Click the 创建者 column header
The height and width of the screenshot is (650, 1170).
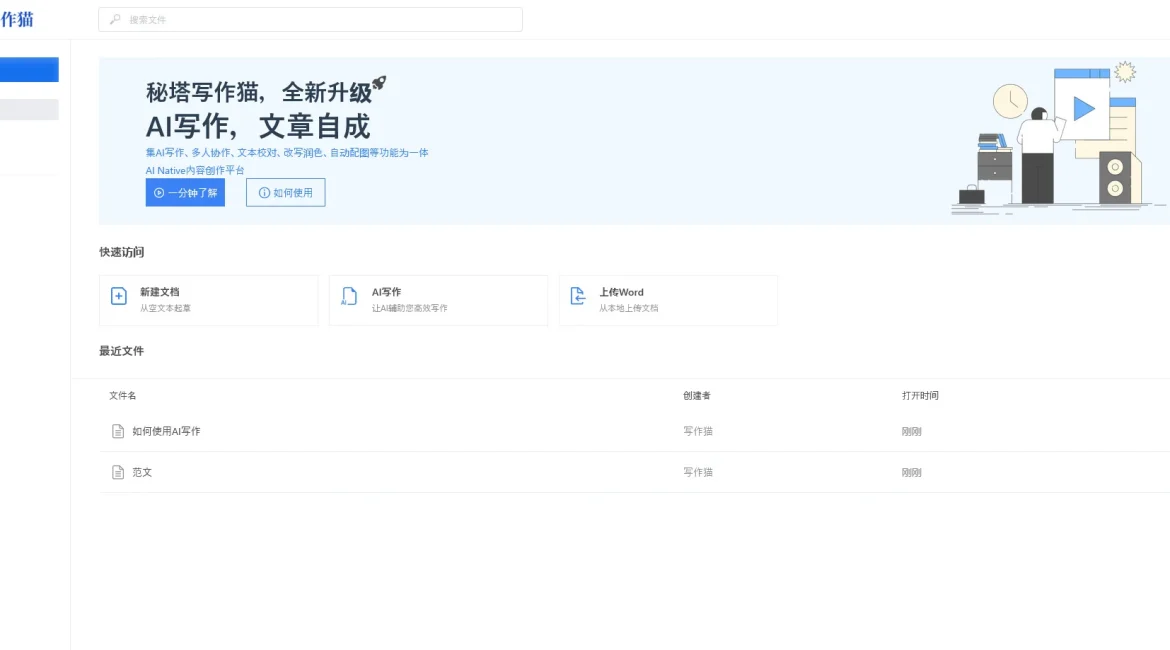point(697,396)
